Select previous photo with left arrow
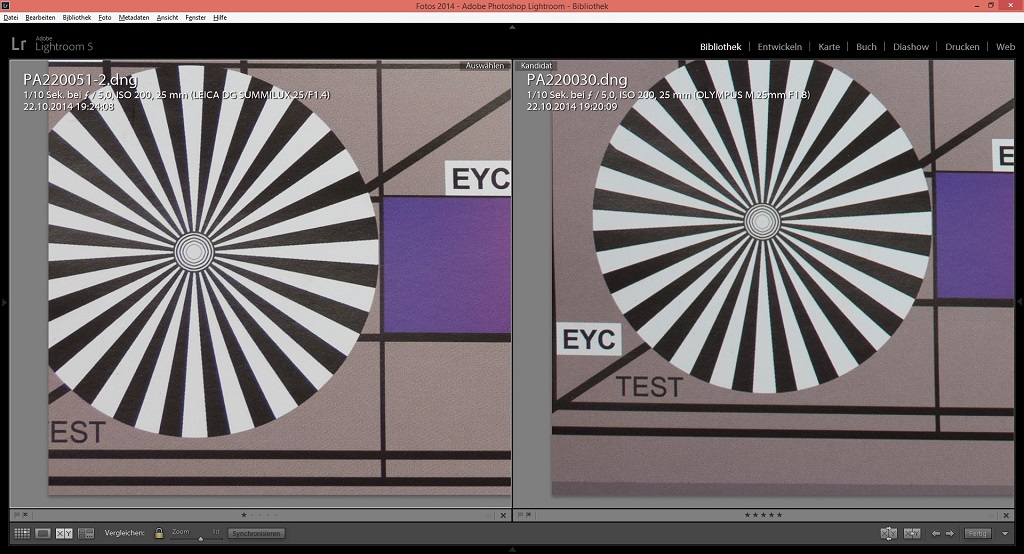1024x554 pixels. click(x=936, y=533)
